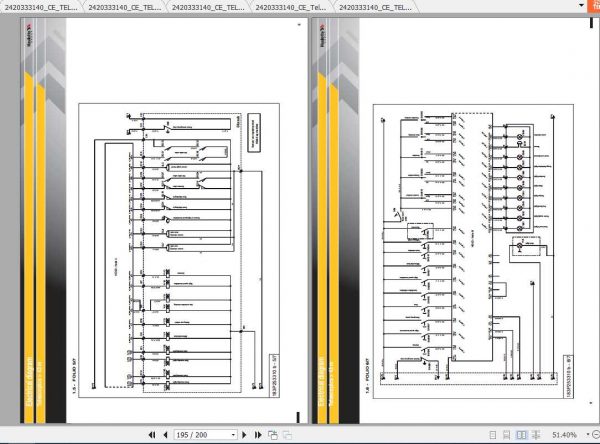Switch to the first 2420333140_CE_TEL tab
Viewport: 600px width, 444px height.
[x=41, y=7]
